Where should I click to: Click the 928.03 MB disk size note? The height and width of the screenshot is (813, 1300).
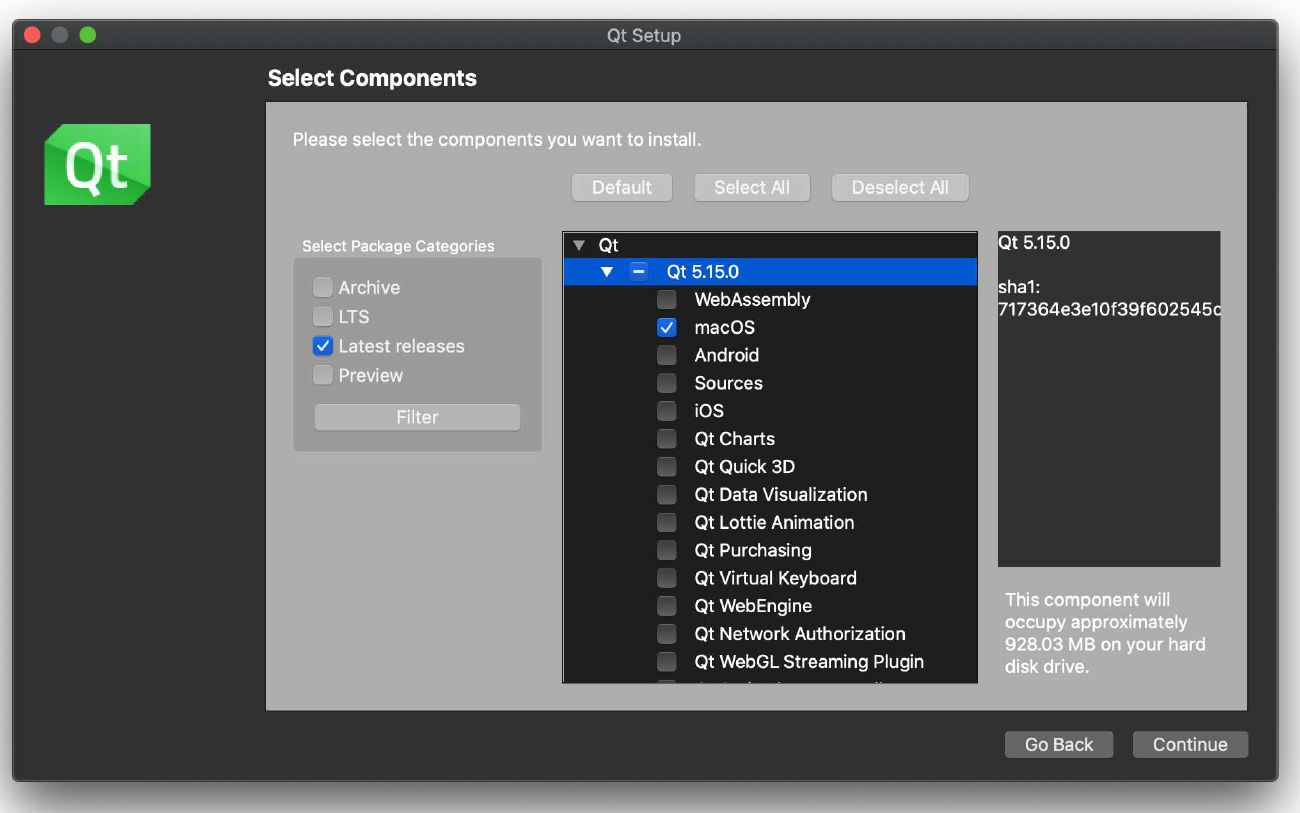(x=1105, y=634)
